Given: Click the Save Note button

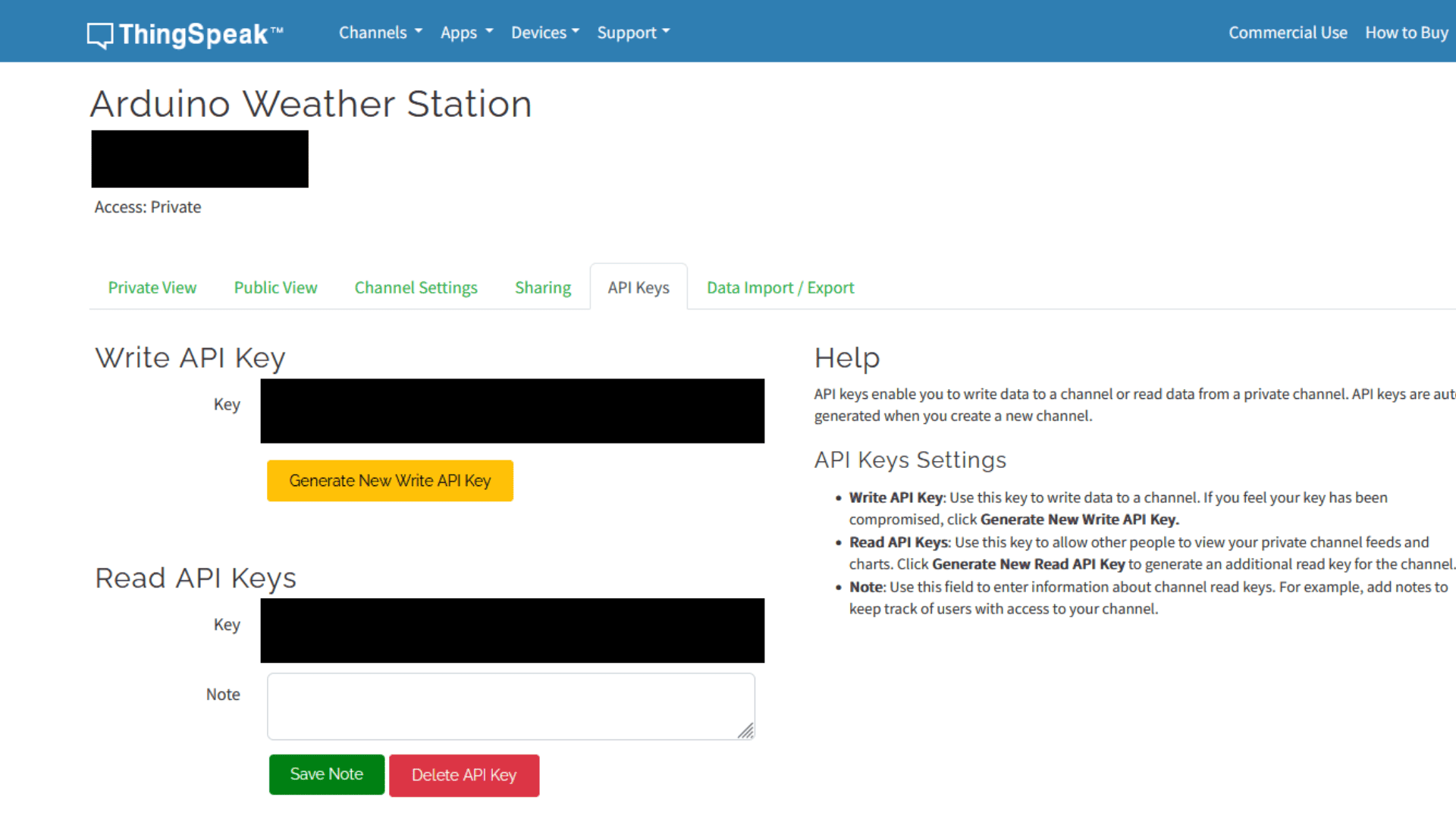Looking at the screenshot, I should 327,774.
